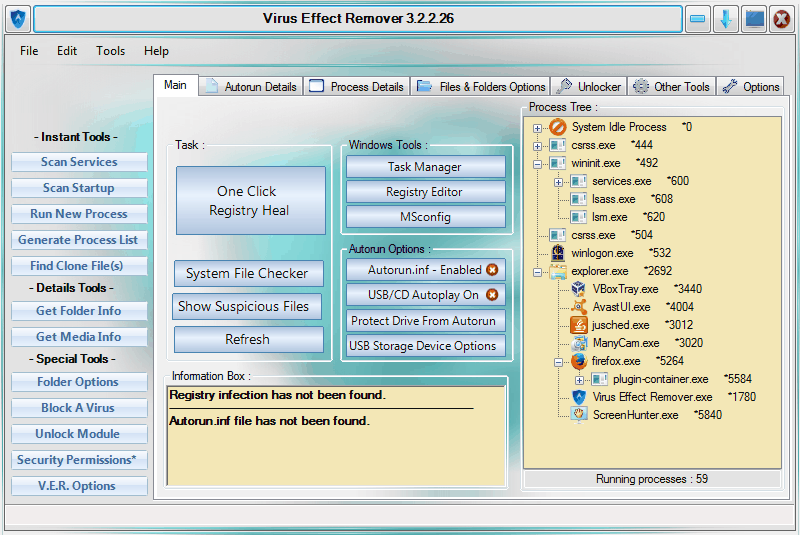The height and width of the screenshot is (535, 800).
Task: Click the key icon on Unlocker tab
Action: pos(564,86)
